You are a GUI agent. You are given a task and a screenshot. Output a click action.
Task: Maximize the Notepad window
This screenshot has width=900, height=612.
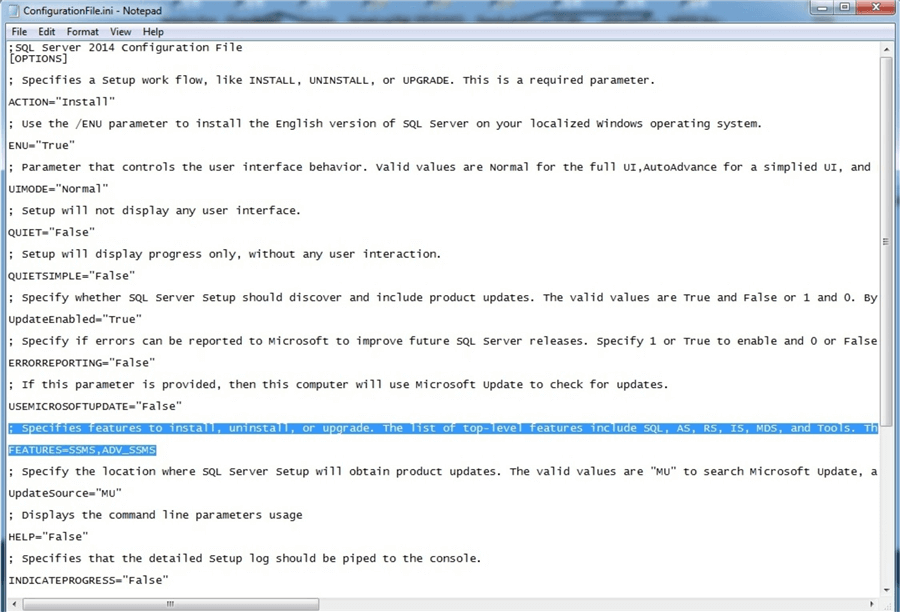844,7
